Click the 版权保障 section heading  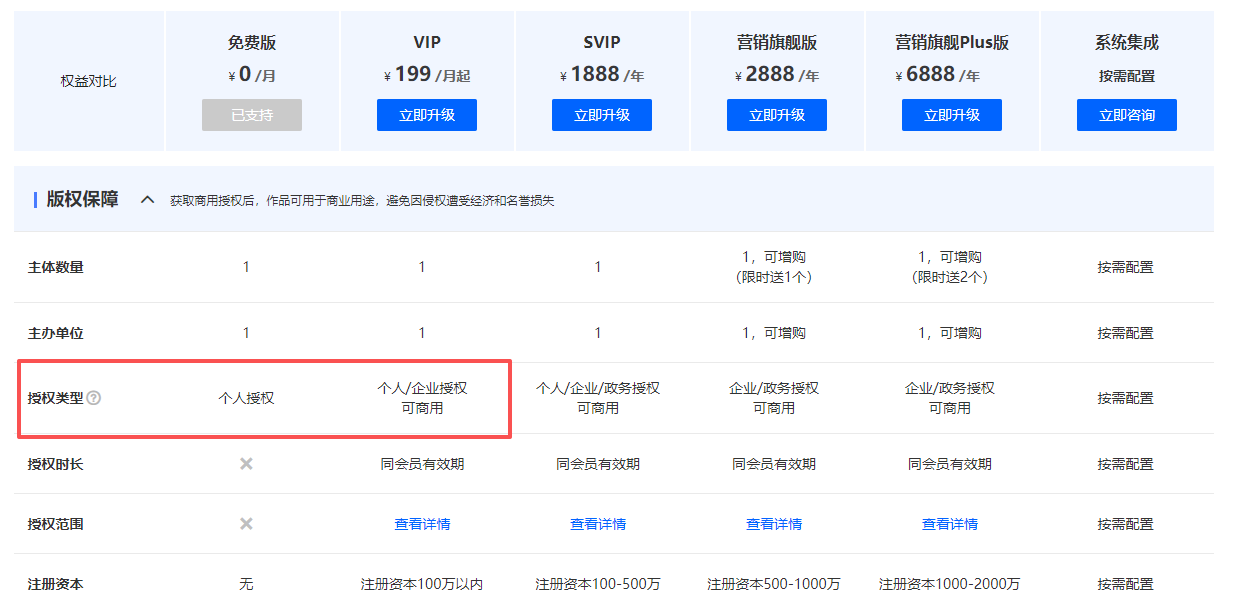82,200
